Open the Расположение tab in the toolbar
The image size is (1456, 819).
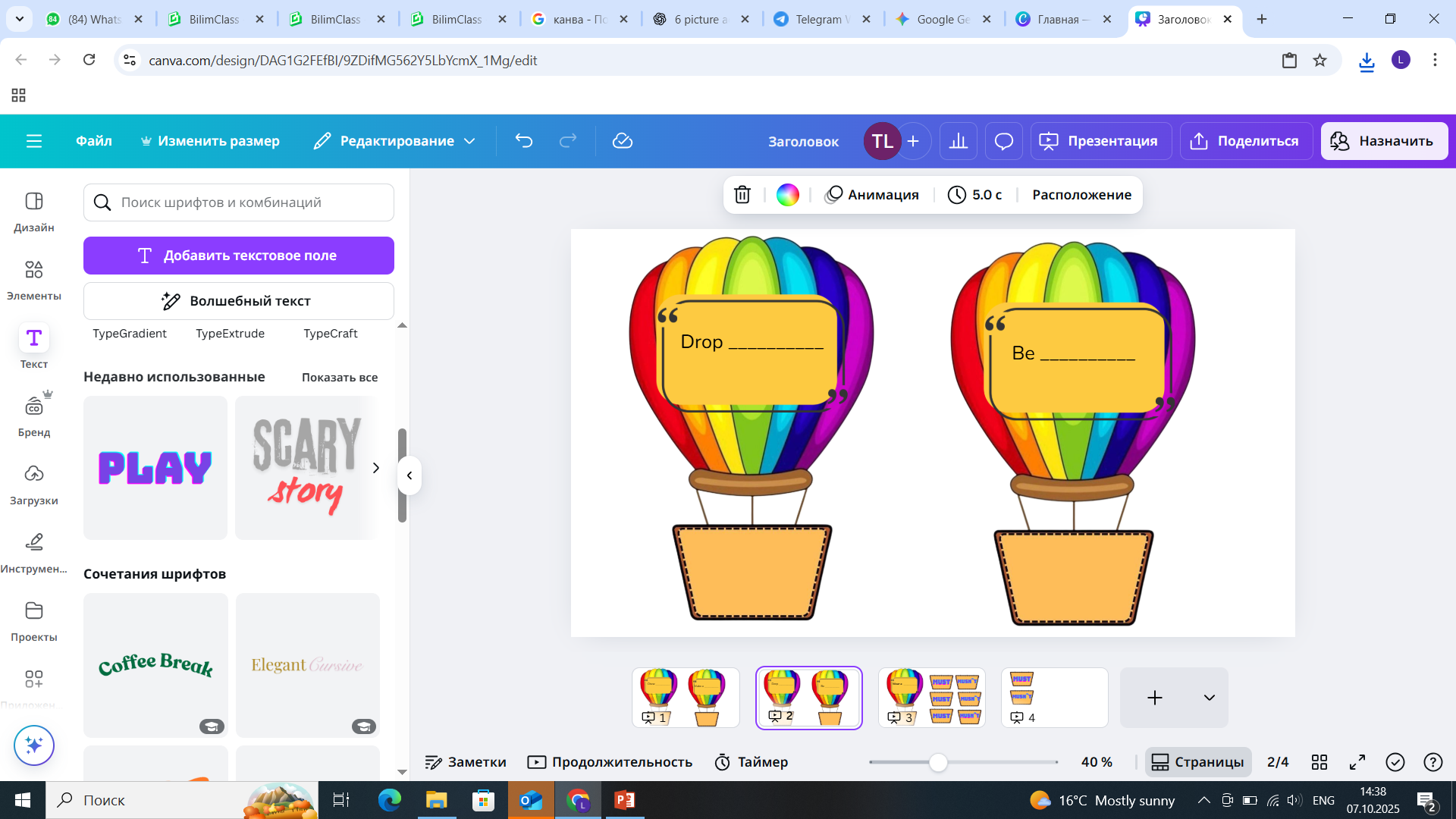(1081, 195)
